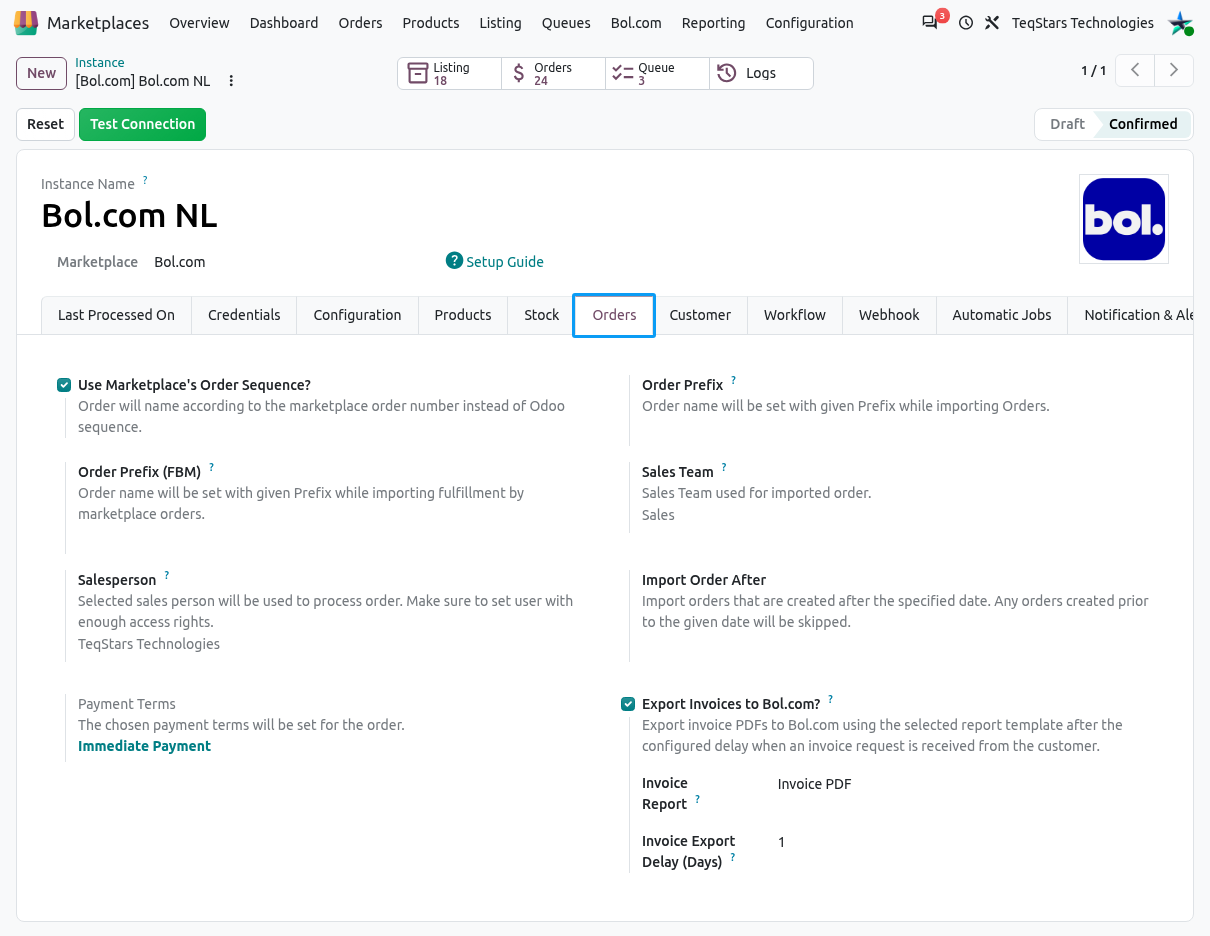Open the Overview menu
The image size is (1210, 936).
point(199,22)
